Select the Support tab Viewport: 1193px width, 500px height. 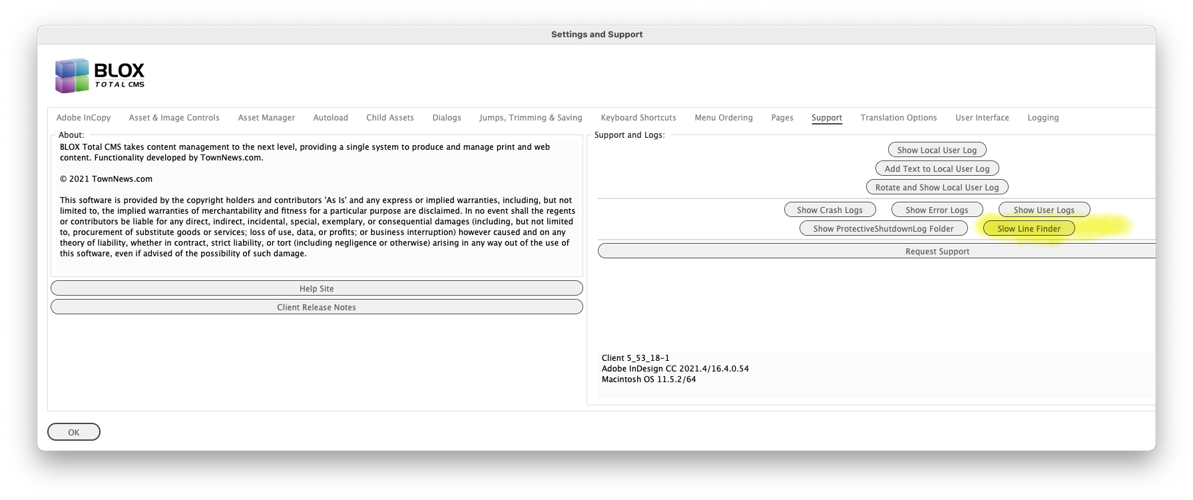pyautogui.click(x=827, y=118)
